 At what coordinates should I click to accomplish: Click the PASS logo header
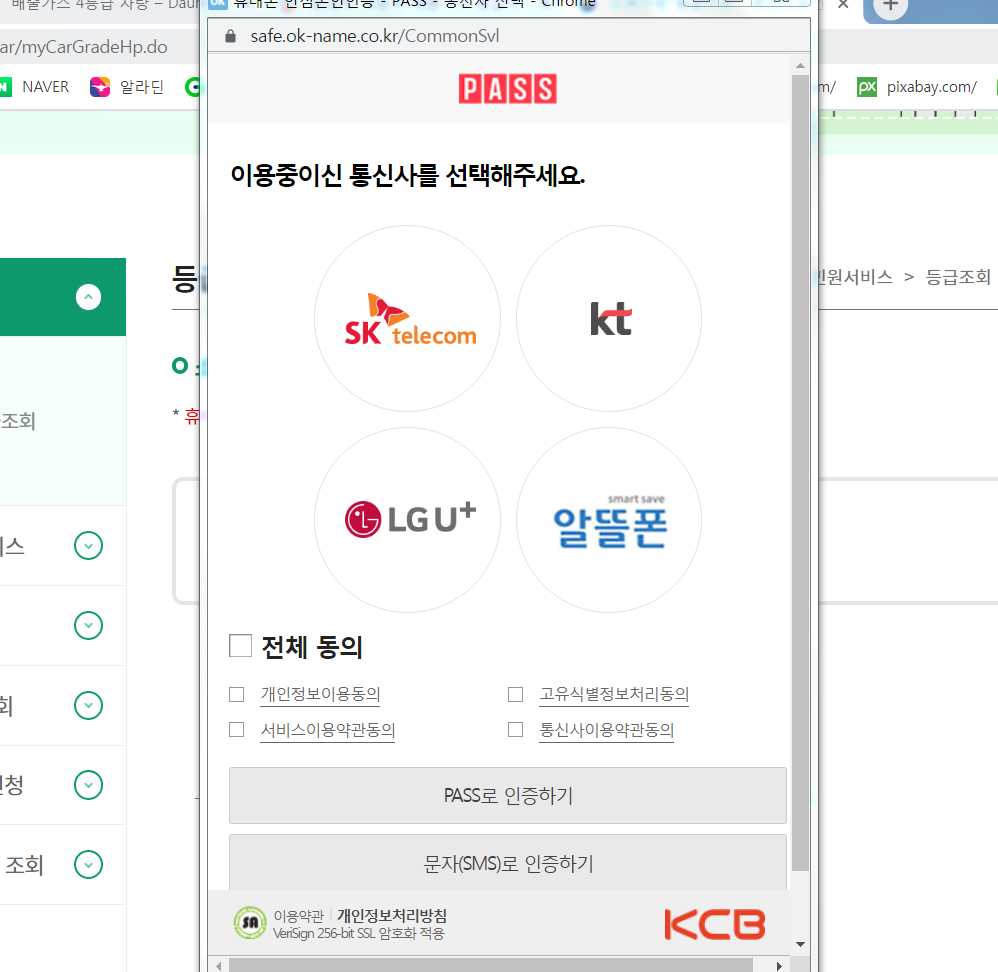507,89
